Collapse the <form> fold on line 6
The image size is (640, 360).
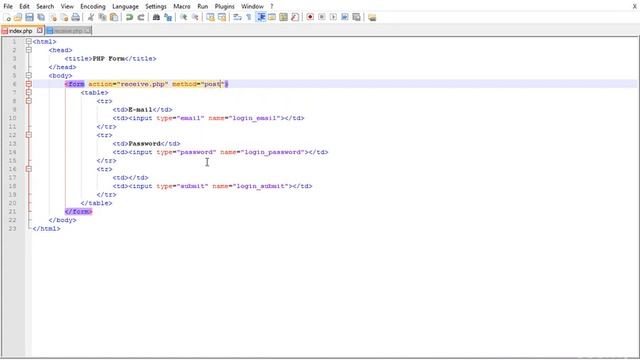tap(29, 84)
